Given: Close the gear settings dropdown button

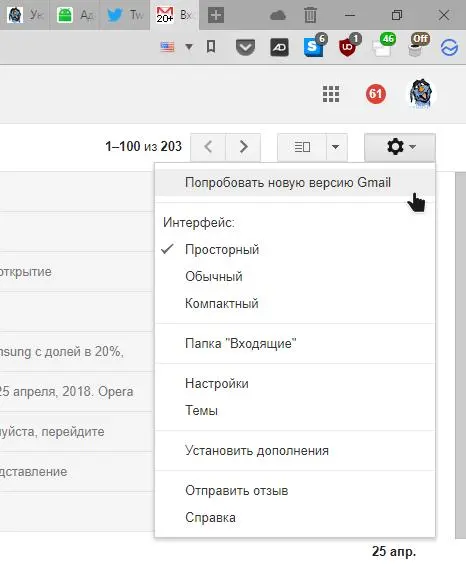Looking at the screenshot, I should click(x=400, y=147).
